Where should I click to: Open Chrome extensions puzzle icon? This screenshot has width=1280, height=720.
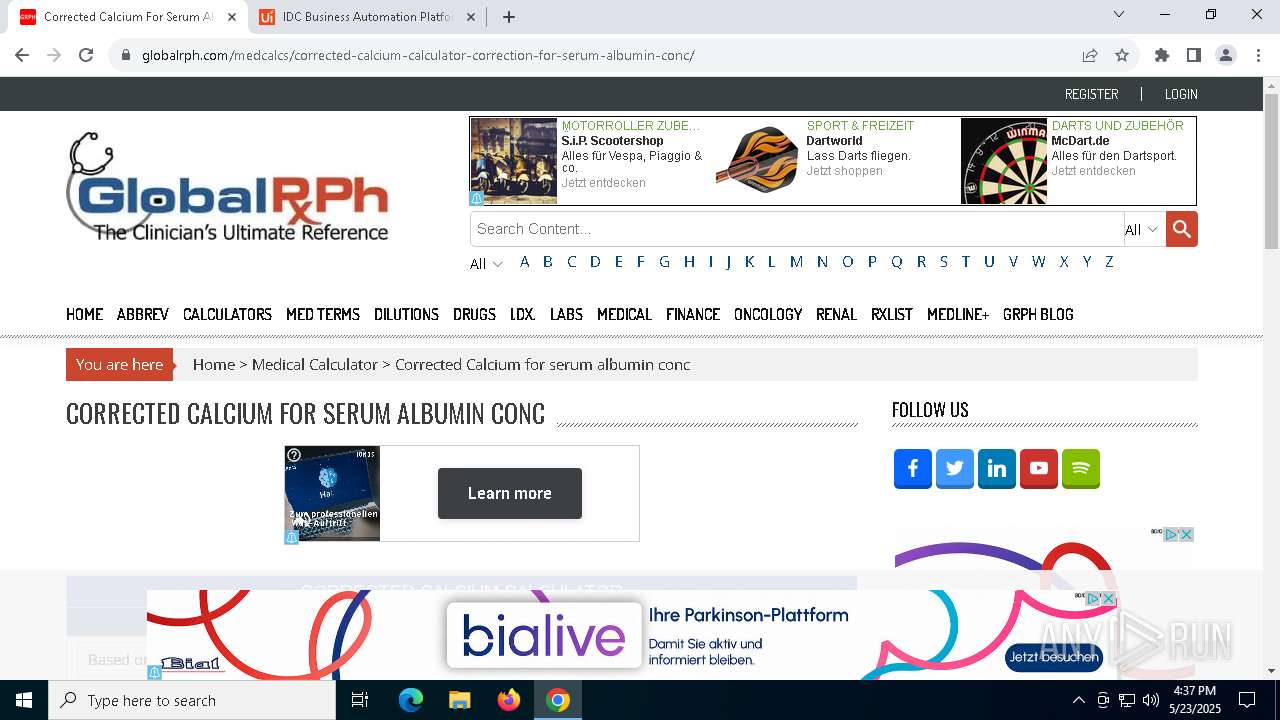pyautogui.click(x=1162, y=55)
